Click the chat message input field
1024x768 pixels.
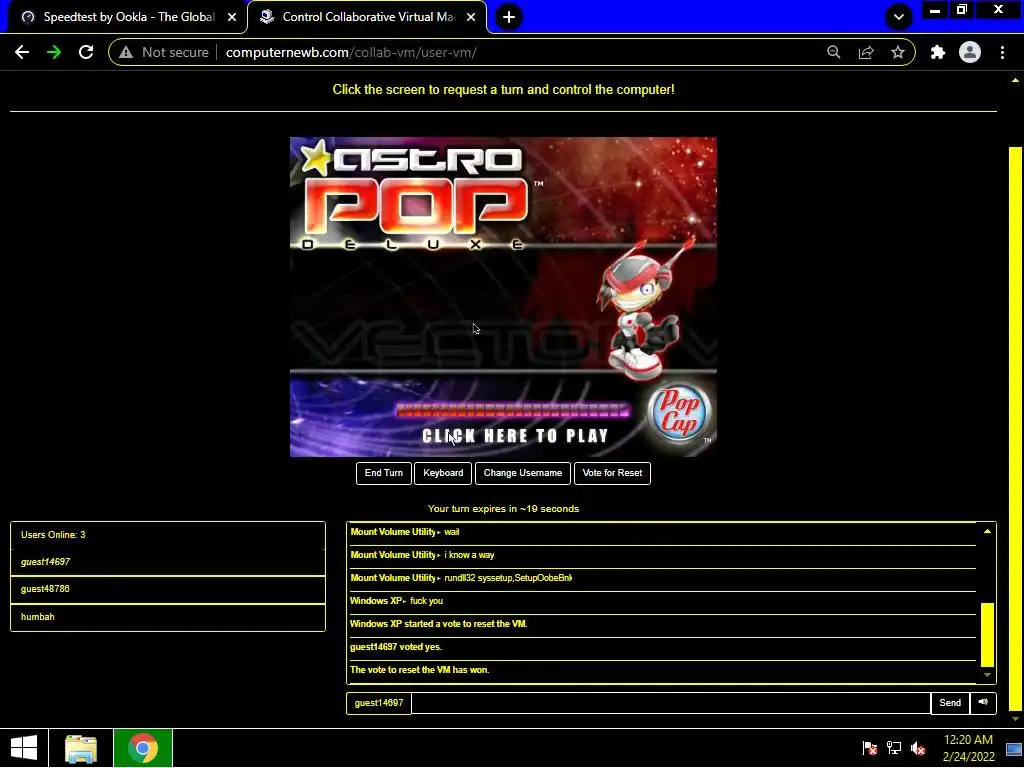click(671, 703)
